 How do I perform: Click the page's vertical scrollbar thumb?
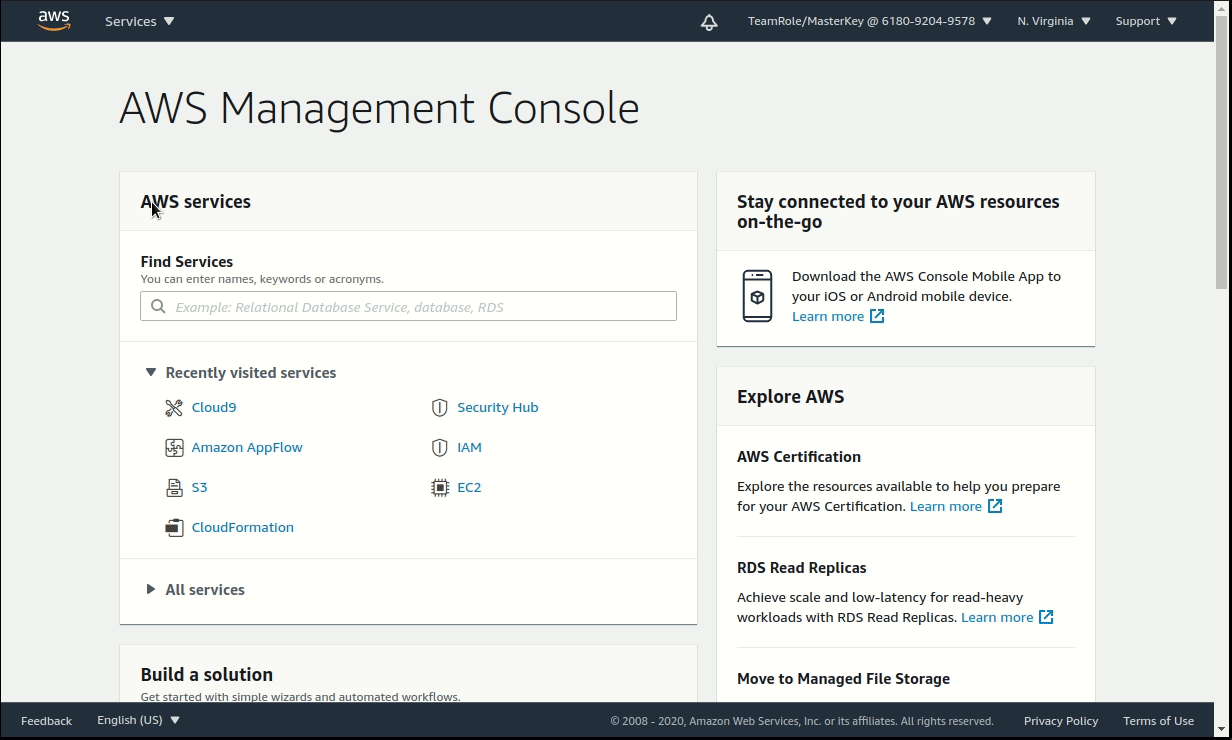[x=1223, y=152]
